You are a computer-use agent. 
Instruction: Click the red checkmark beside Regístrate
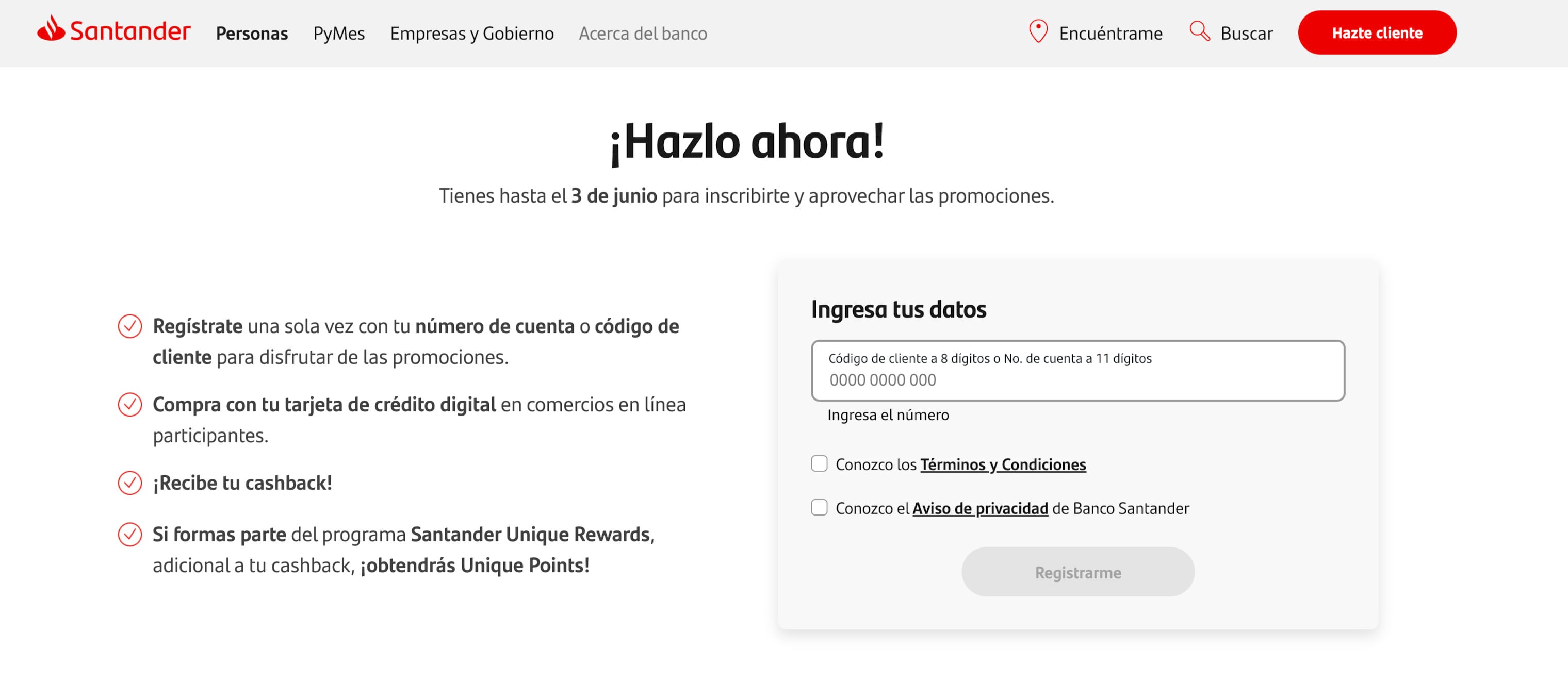point(129,327)
